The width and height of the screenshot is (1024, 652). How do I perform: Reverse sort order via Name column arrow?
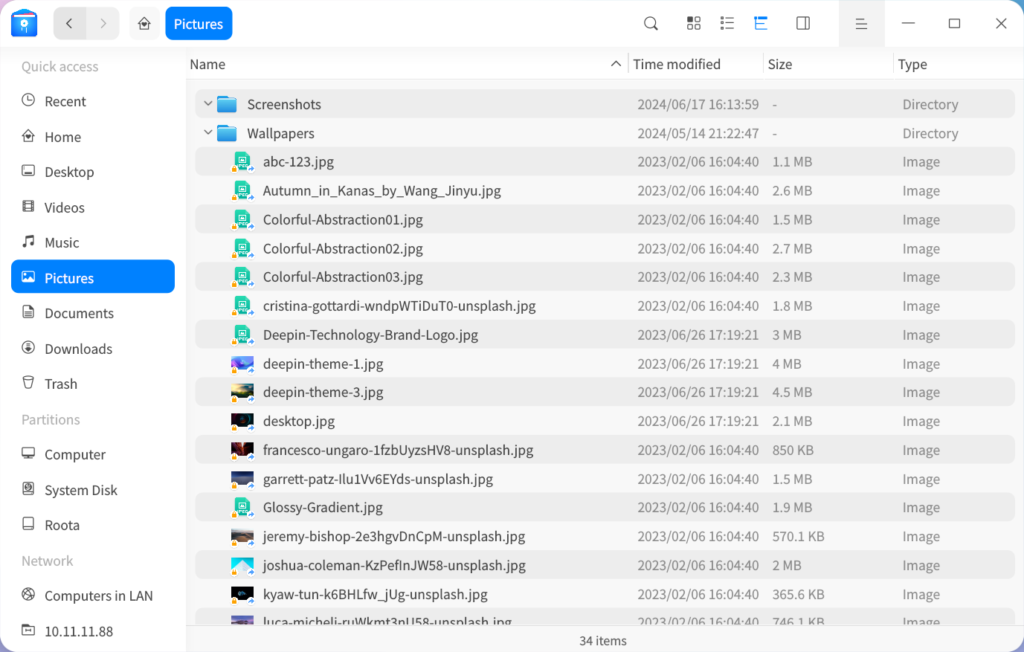[x=616, y=63]
